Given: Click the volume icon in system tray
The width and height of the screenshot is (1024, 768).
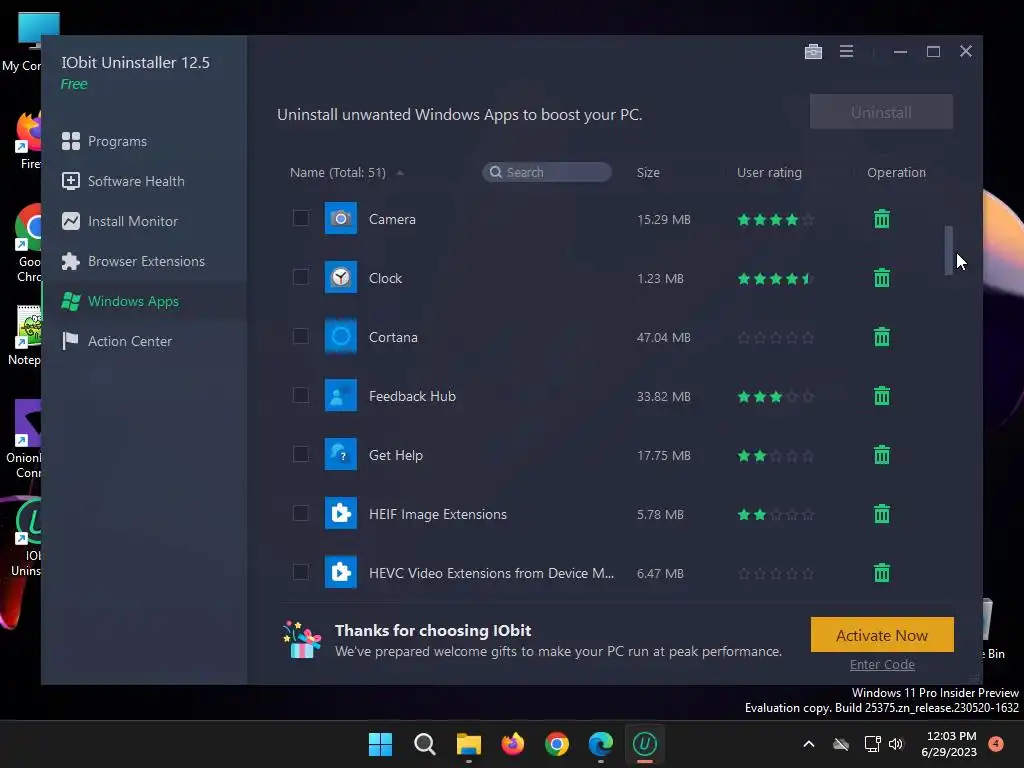Looking at the screenshot, I should 896,744.
